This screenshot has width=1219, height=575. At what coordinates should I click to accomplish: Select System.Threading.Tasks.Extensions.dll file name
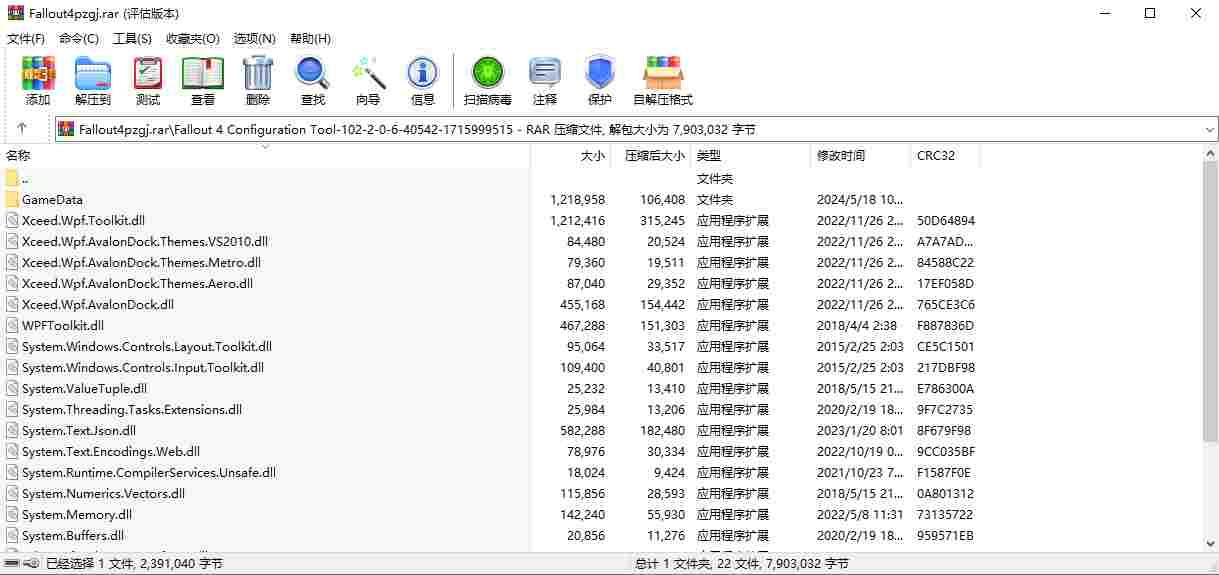(x=132, y=409)
